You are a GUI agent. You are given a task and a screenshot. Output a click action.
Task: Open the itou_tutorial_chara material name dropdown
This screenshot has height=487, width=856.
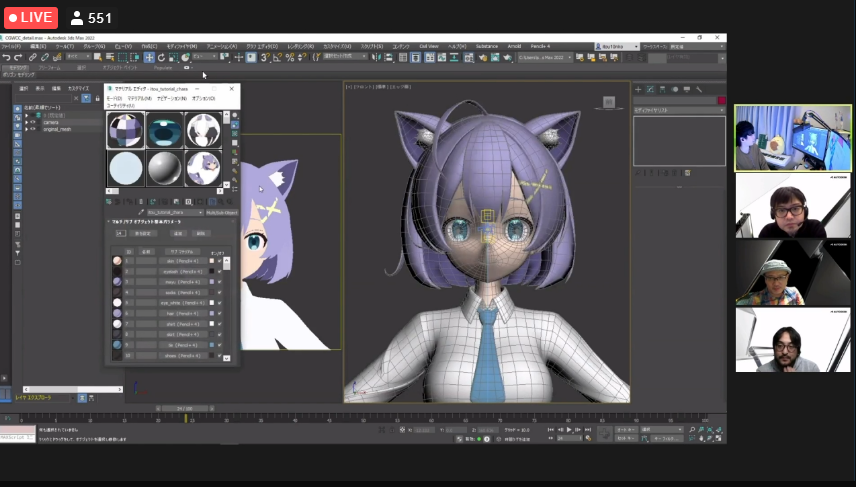click(x=175, y=212)
